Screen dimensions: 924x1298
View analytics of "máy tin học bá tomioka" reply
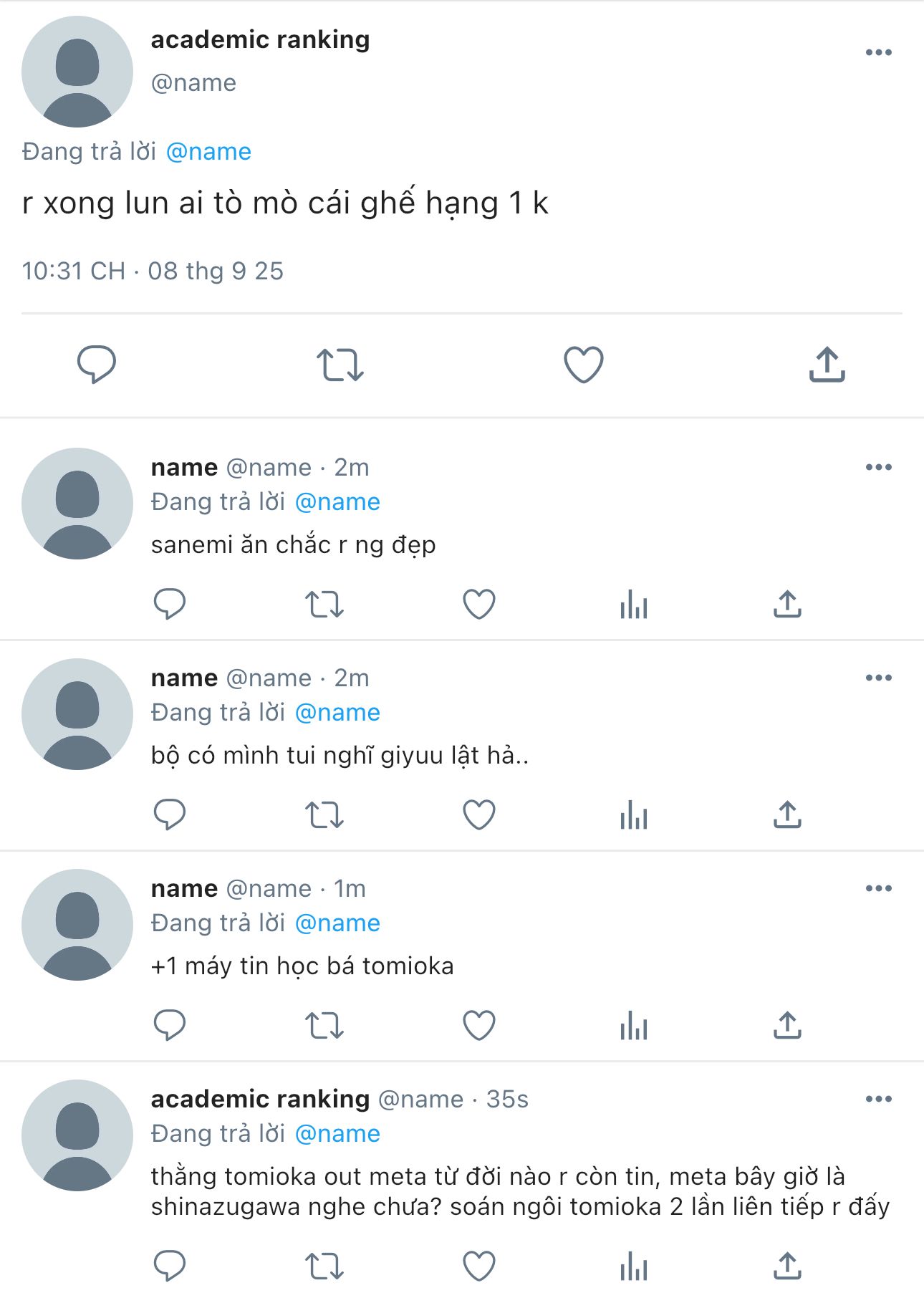(634, 1025)
